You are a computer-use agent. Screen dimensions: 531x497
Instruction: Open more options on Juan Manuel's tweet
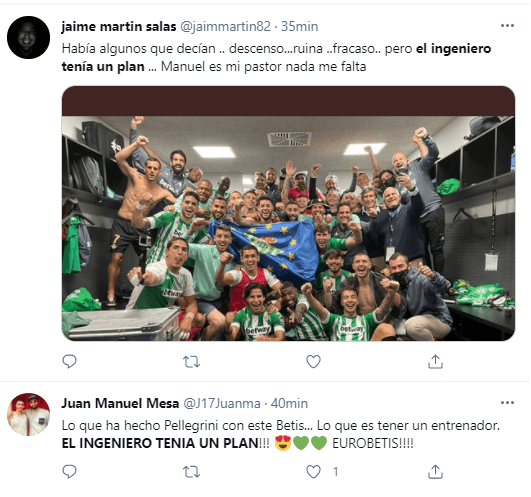[x=507, y=403]
